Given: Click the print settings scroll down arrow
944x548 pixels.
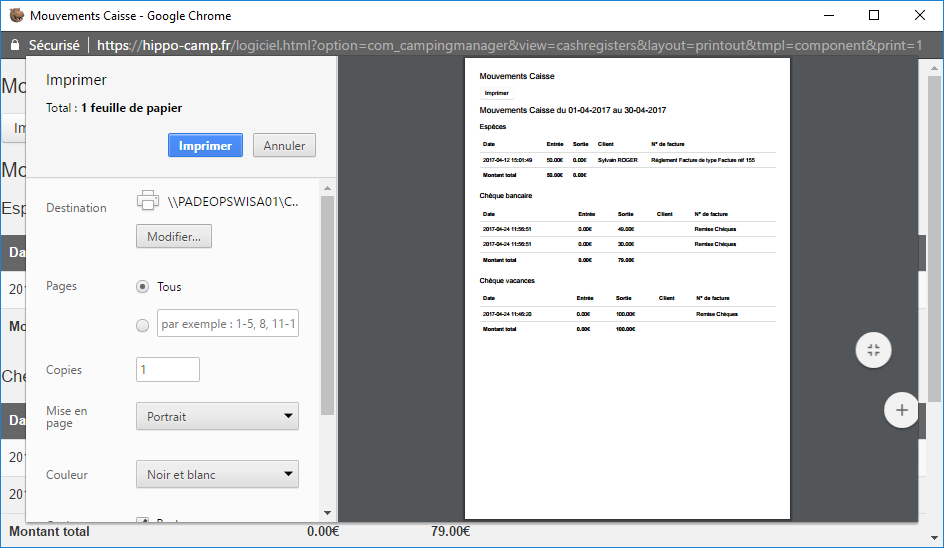Looking at the screenshot, I should click(327, 513).
